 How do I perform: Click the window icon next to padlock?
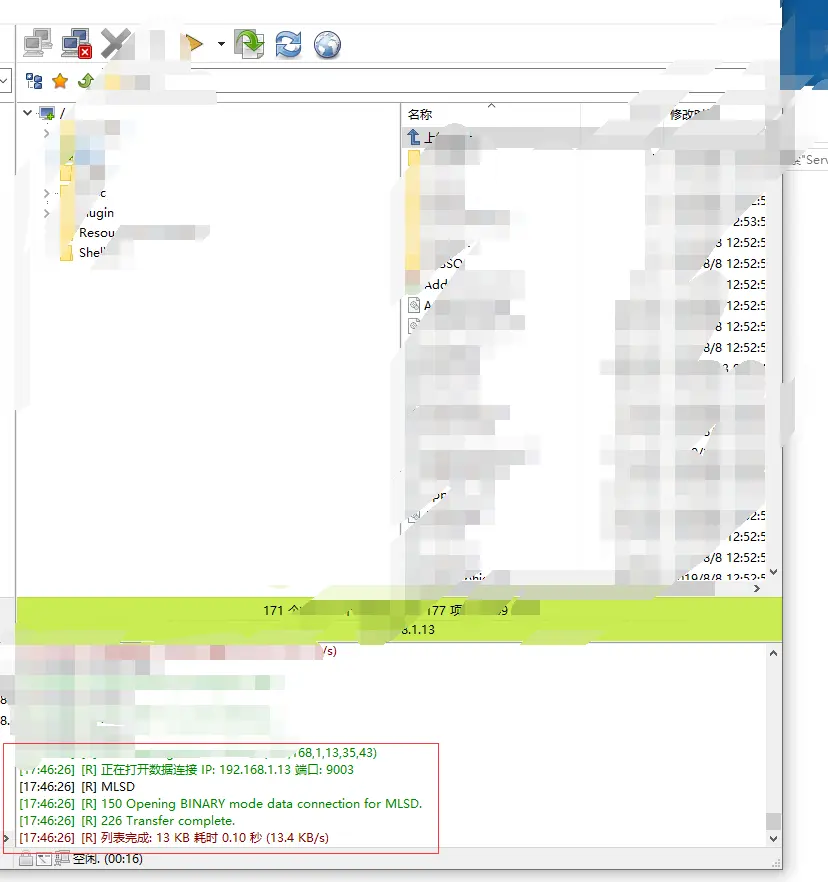(x=44, y=858)
